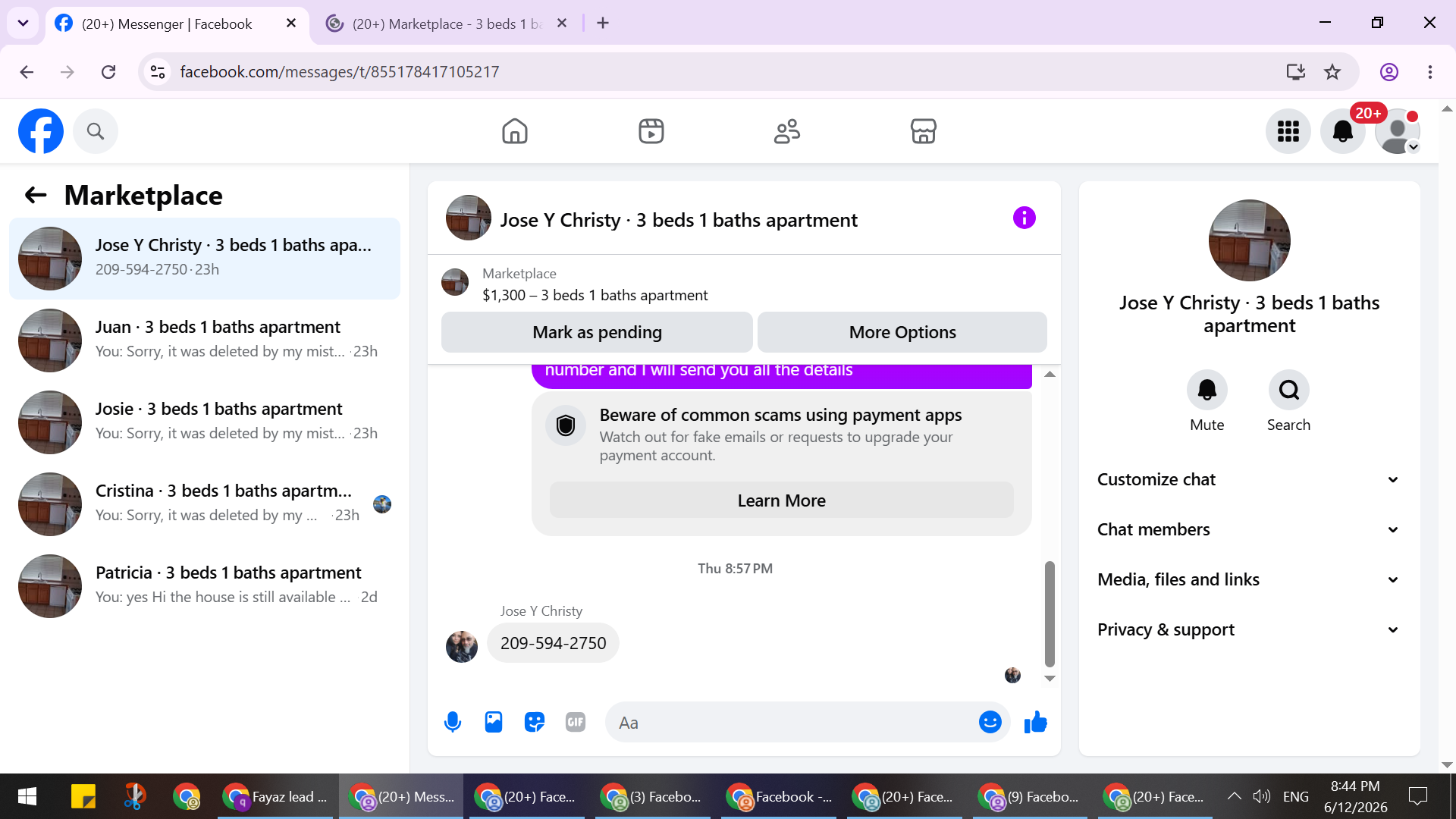Open a new browser tab
The height and width of the screenshot is (819, 1456).
click(603, 24)
